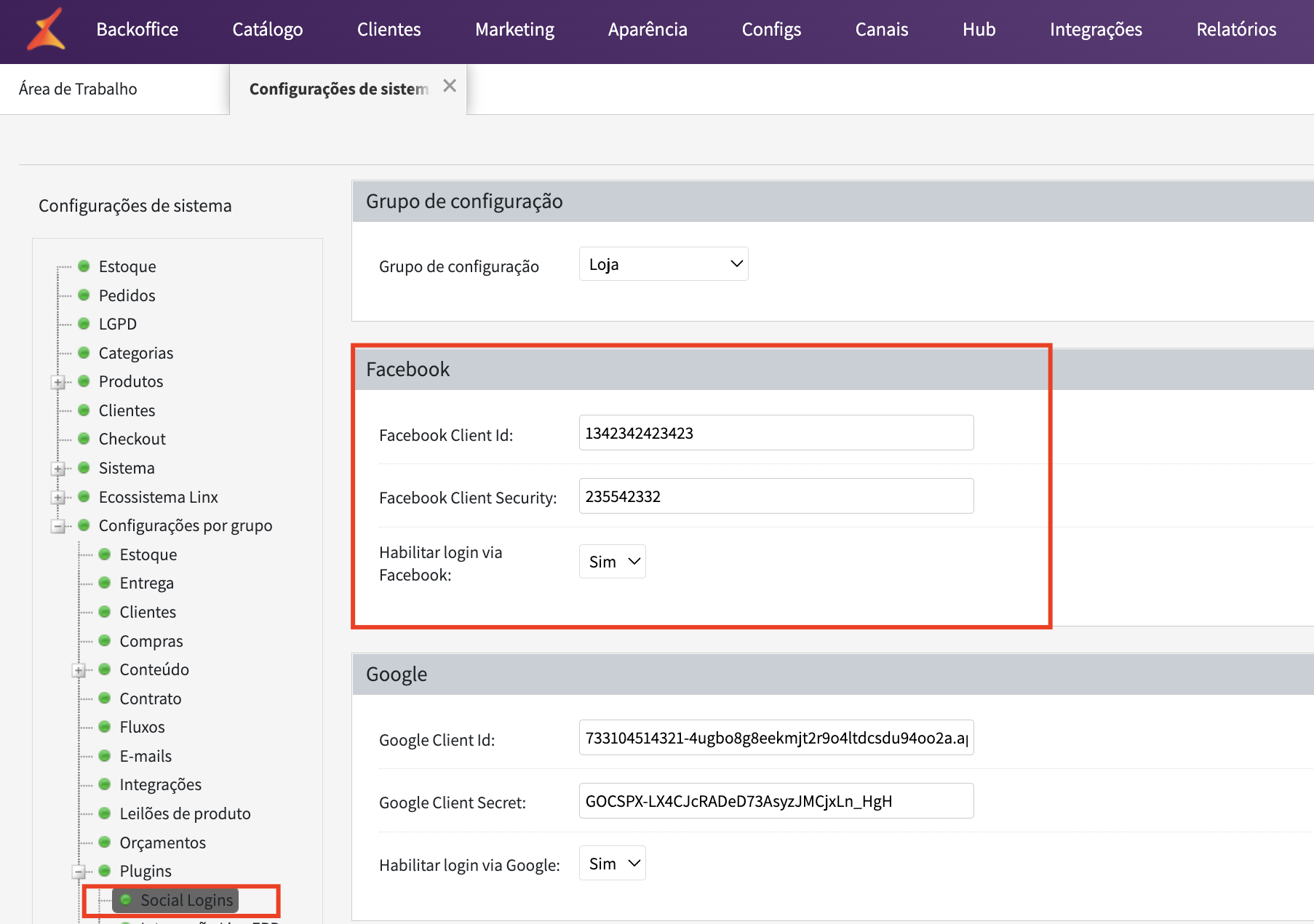The width and height of the screenshot is (1314, 924).
Task: Close the Configurações de sistema tab
Action: click(x=450, y=86)
